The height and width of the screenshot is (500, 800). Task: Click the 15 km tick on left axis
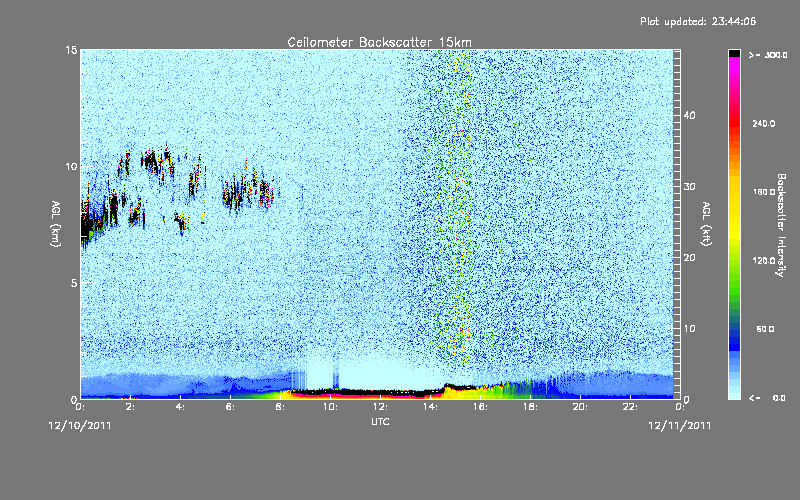[x=71, y=50]
